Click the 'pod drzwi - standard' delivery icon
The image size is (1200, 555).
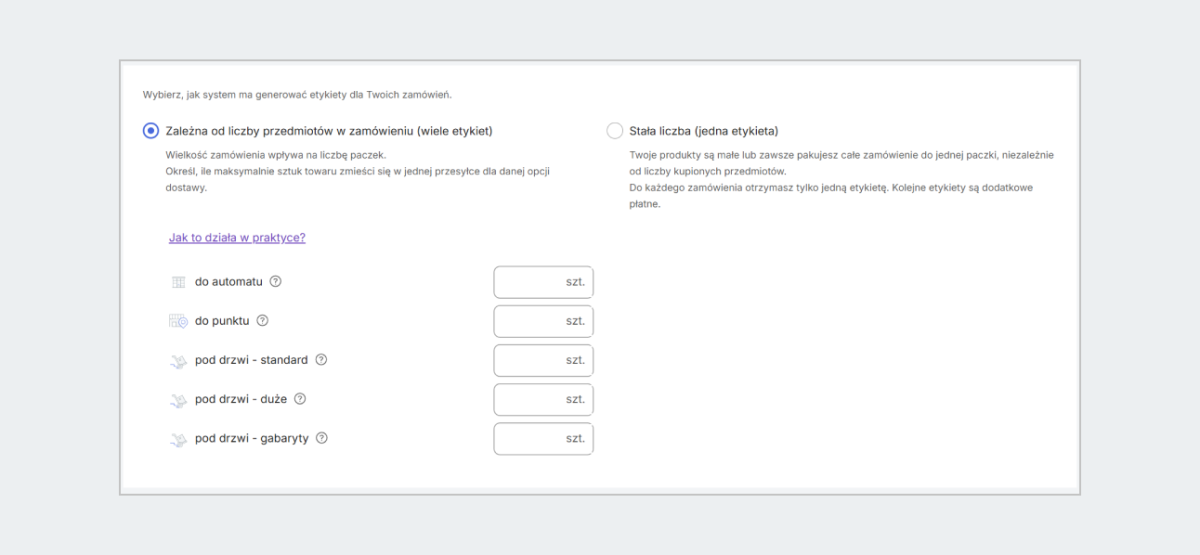click(179, 360)
